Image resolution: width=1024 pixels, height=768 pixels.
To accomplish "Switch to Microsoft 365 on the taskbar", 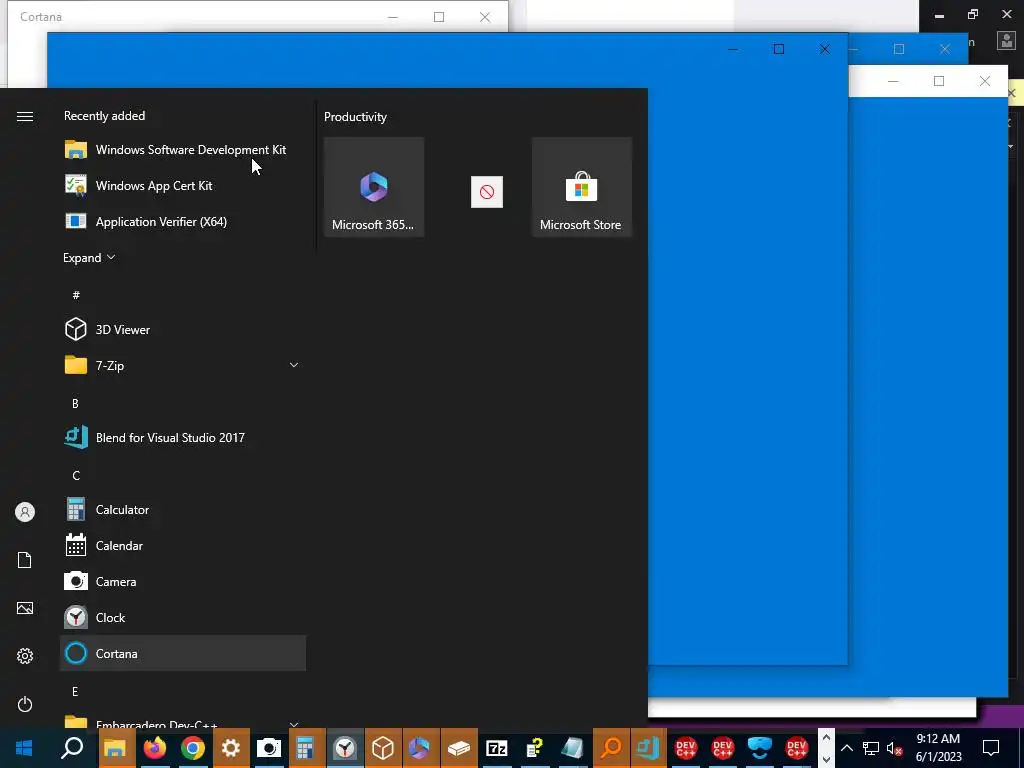I will pyautogui.click(x=419, y=748).
